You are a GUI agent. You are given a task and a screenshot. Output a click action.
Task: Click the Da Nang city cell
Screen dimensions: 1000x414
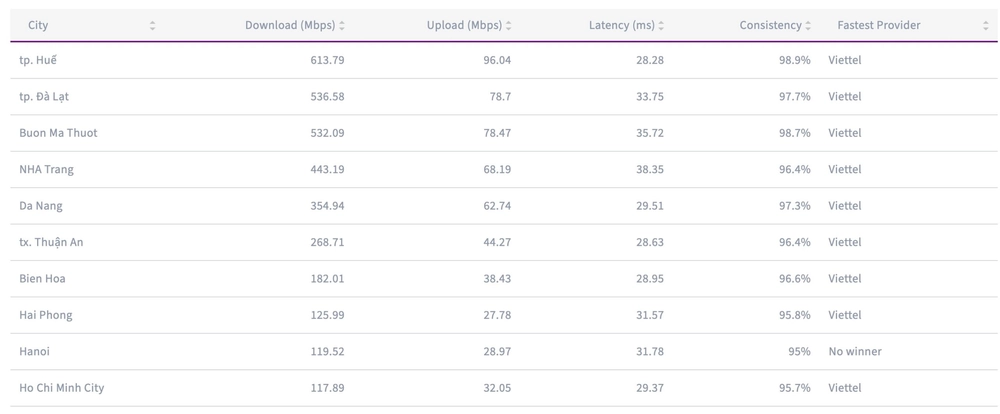[41, 206]
